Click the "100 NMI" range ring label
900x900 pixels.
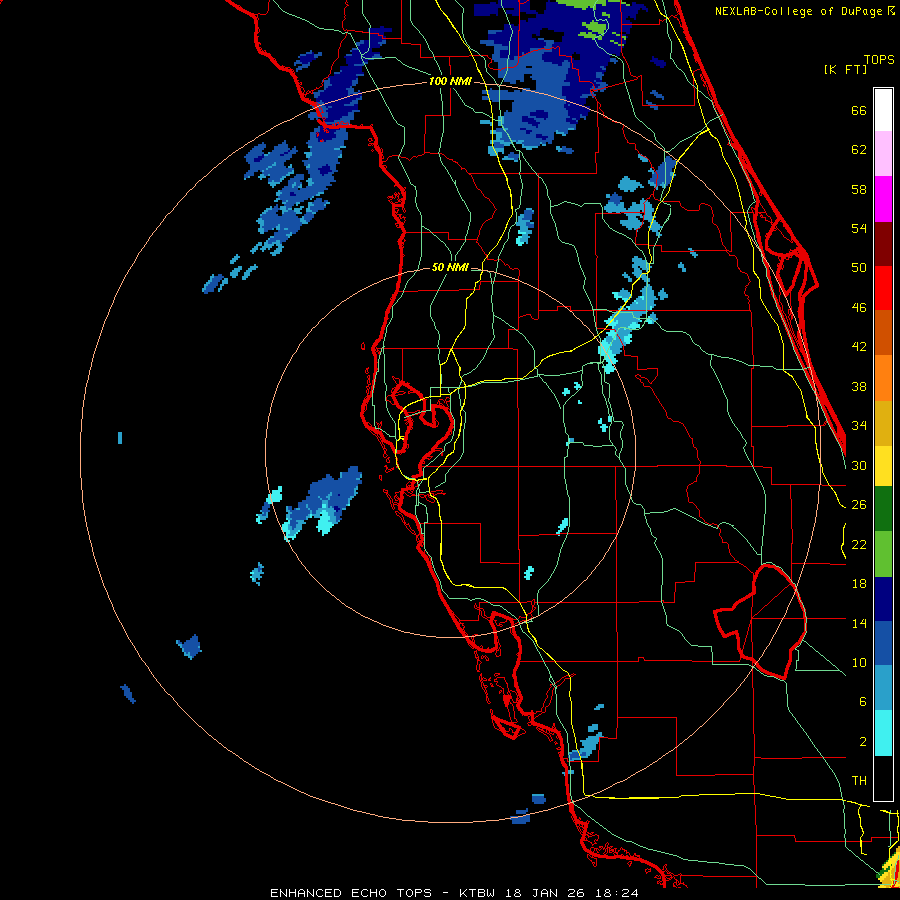(x=450, y=82)
